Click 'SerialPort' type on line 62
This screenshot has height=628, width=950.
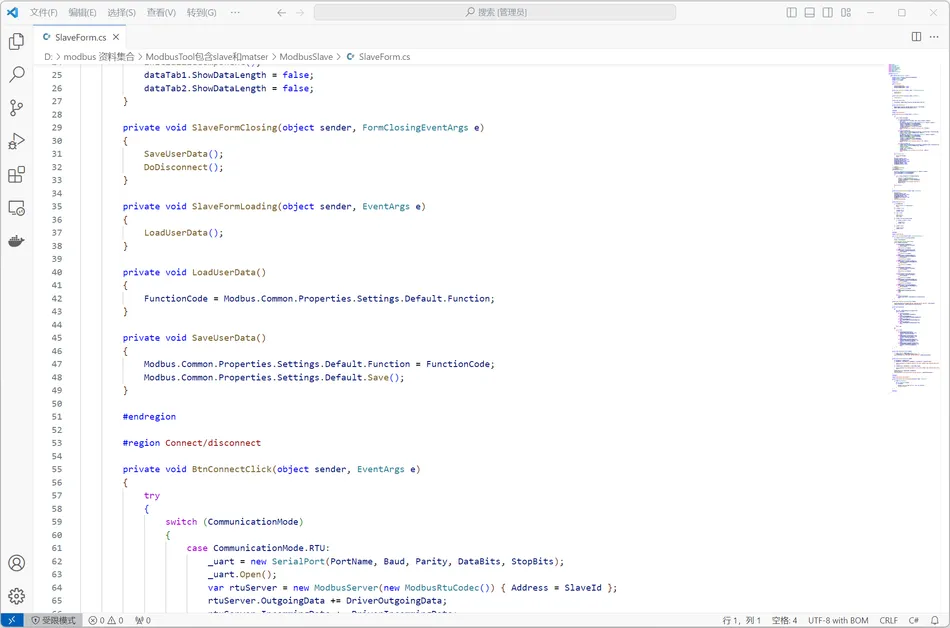coord(298,561)
